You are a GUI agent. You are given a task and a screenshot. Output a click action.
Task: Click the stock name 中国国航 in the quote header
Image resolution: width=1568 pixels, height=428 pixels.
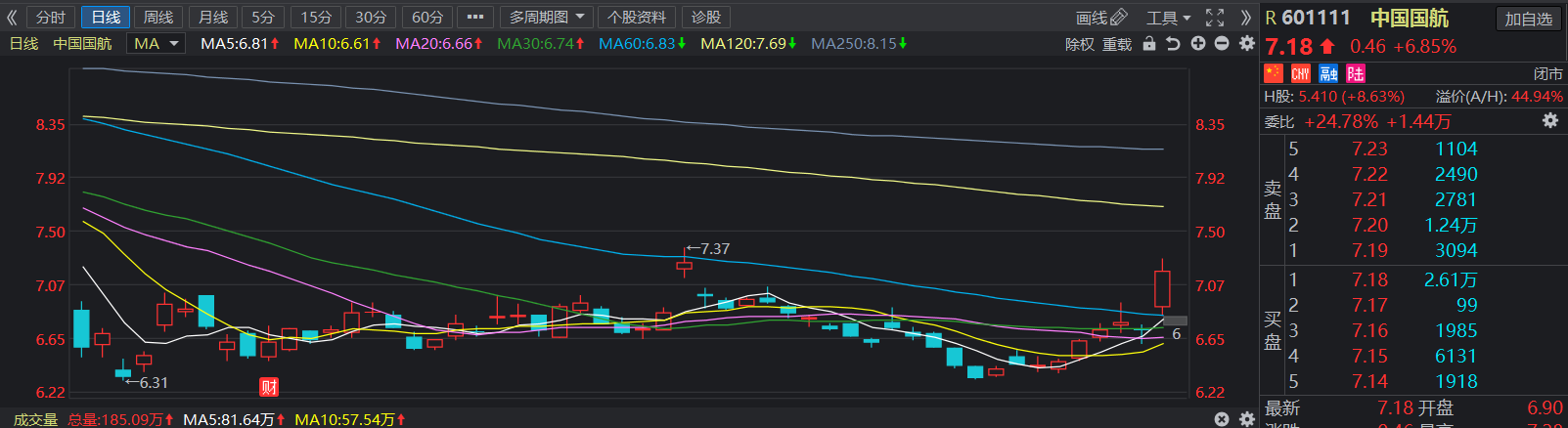1410,18
